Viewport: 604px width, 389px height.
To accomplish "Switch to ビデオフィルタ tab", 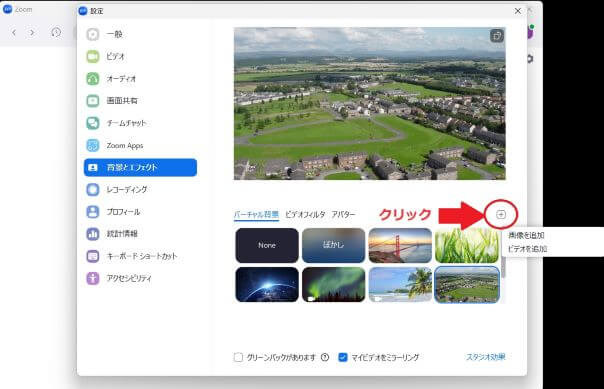I will coord(305,215).
